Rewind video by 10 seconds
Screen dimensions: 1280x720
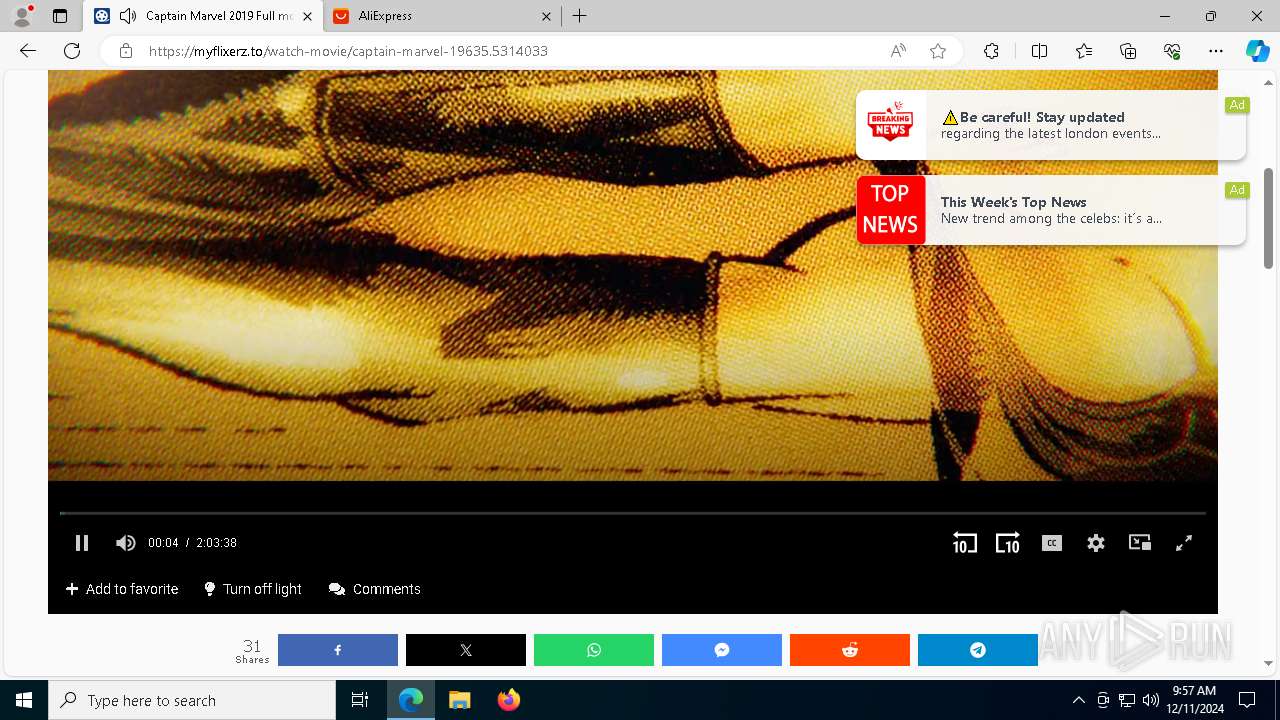coord(964,542)
